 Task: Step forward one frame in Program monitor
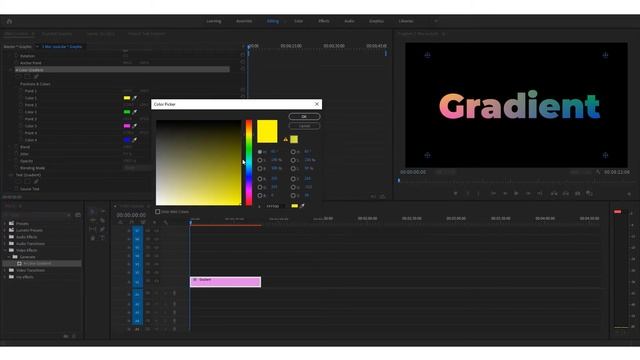click(528, 193)
